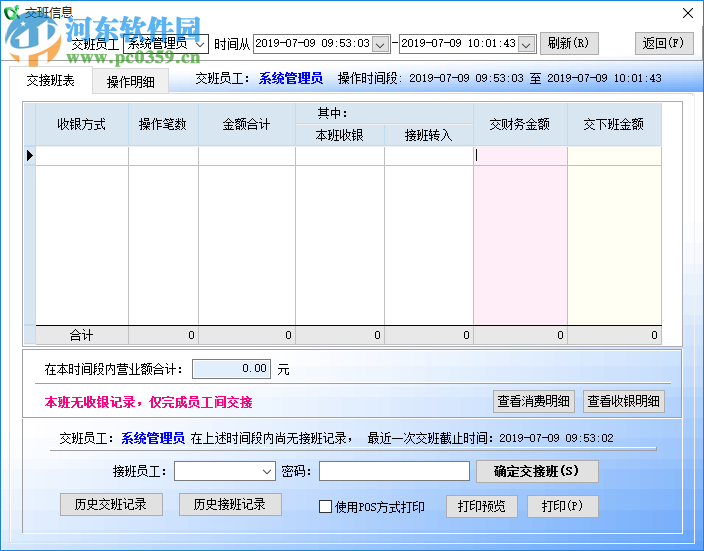Click the first row's 交下班金额 cell

[614, 156]
